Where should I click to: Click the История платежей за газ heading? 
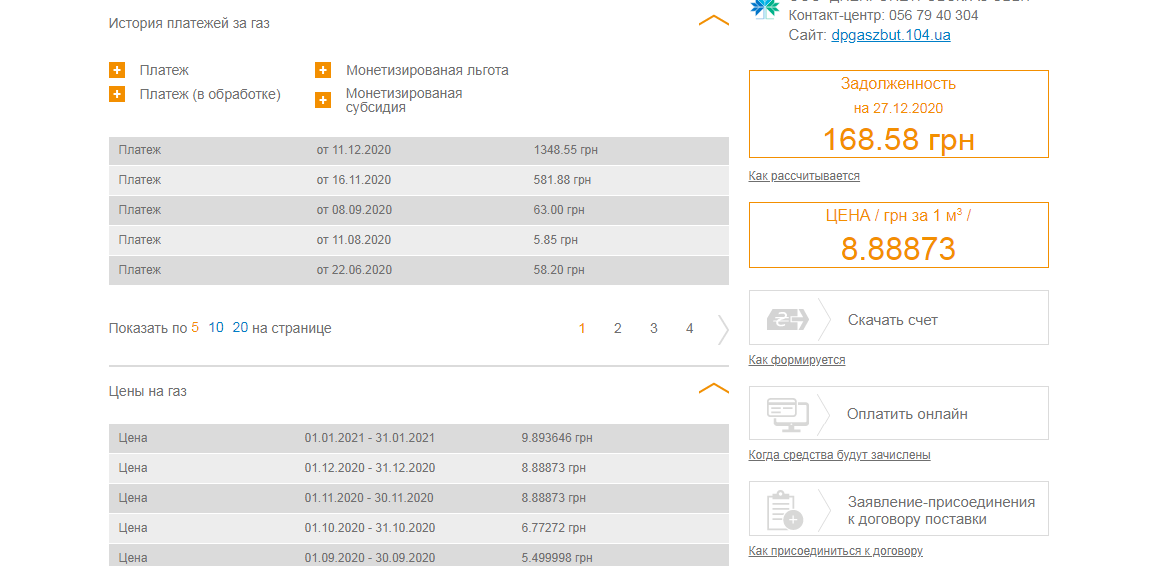pyautogui.click(x=189, y=23)
